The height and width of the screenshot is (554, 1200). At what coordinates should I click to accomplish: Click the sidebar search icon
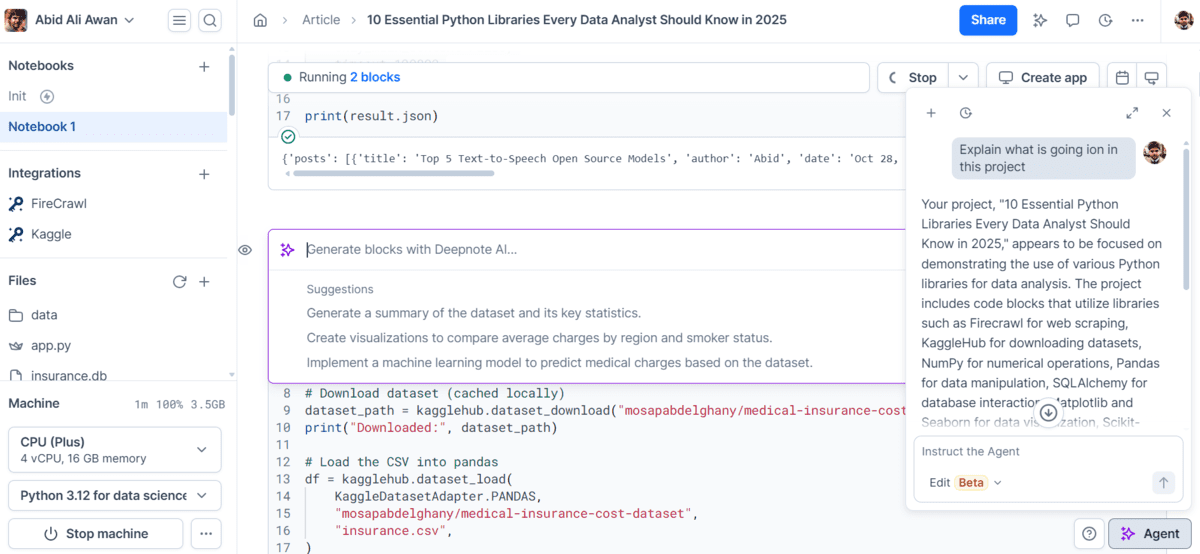click(x=209, y=20)
